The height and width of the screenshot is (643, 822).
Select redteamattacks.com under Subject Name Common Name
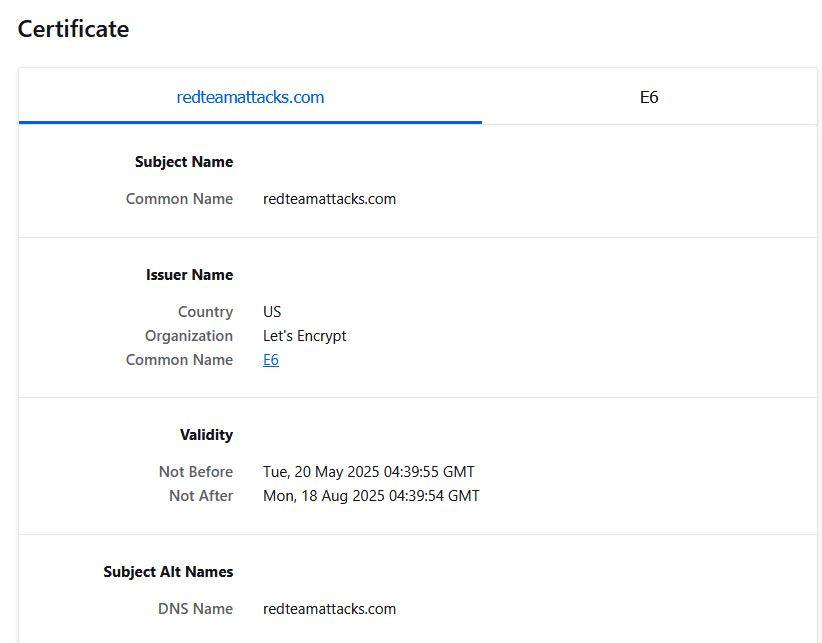point(329,199)
